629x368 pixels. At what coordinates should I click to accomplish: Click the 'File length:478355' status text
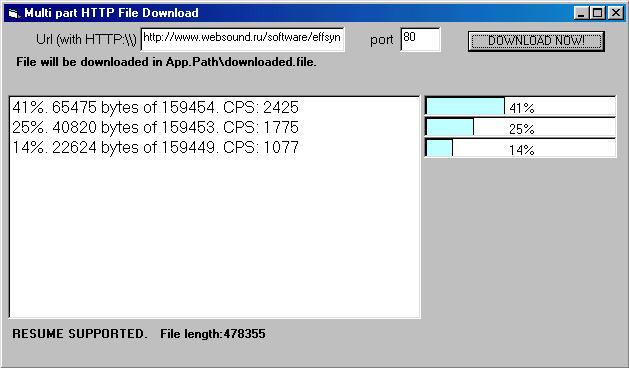point(213,334)
